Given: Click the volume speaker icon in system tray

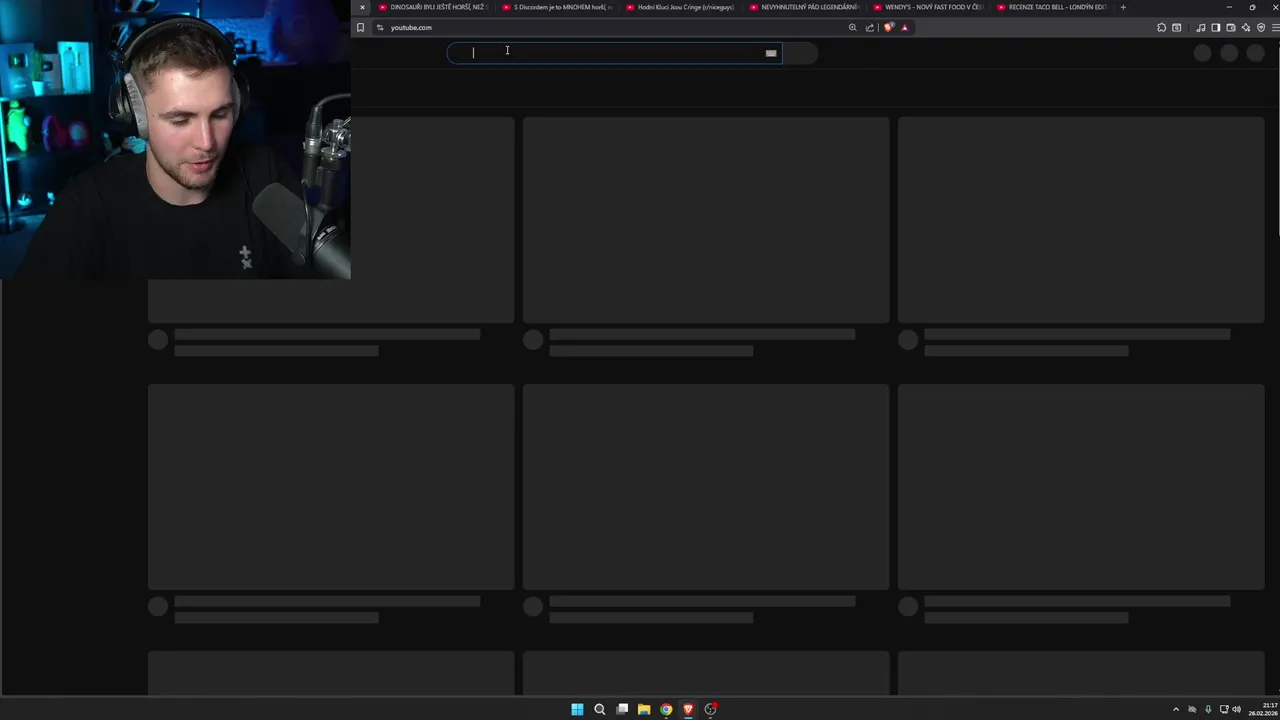Looking at the screenshot, I should click(1237, 709).
